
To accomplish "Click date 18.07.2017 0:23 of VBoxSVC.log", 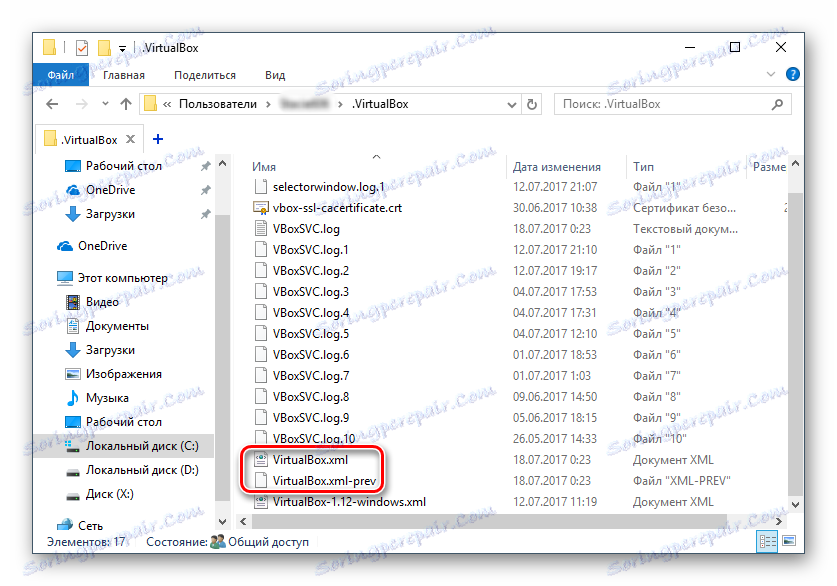I will (x=551, y=229).
